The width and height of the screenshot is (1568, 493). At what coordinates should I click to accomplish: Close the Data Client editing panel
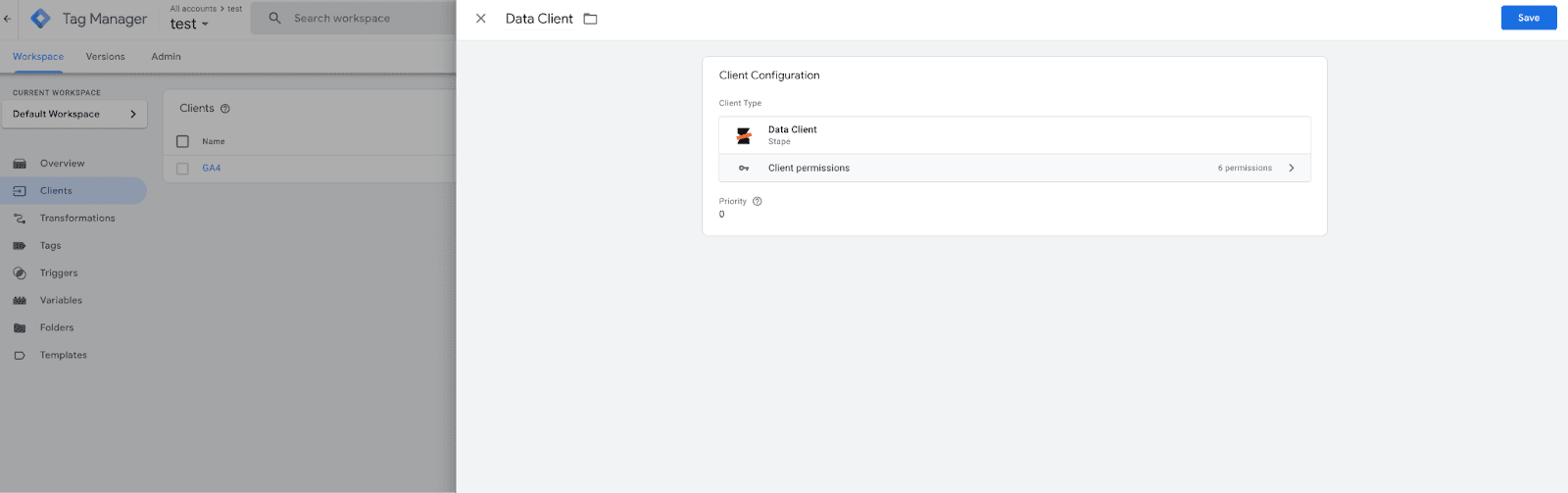click(x=481, y=19)
